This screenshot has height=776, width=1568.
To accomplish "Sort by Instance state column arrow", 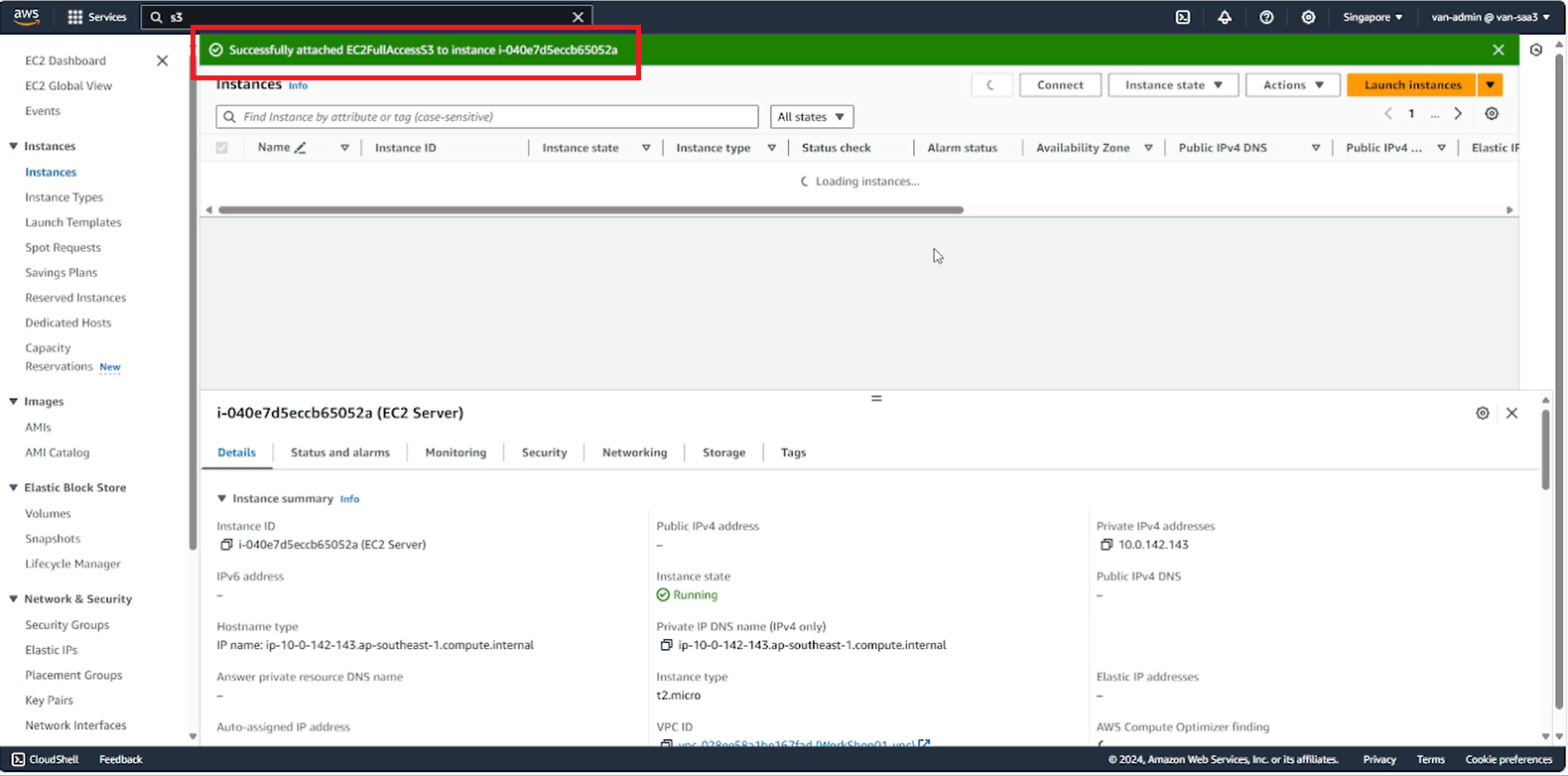I will pyautogui.click(x=646, y=148).
